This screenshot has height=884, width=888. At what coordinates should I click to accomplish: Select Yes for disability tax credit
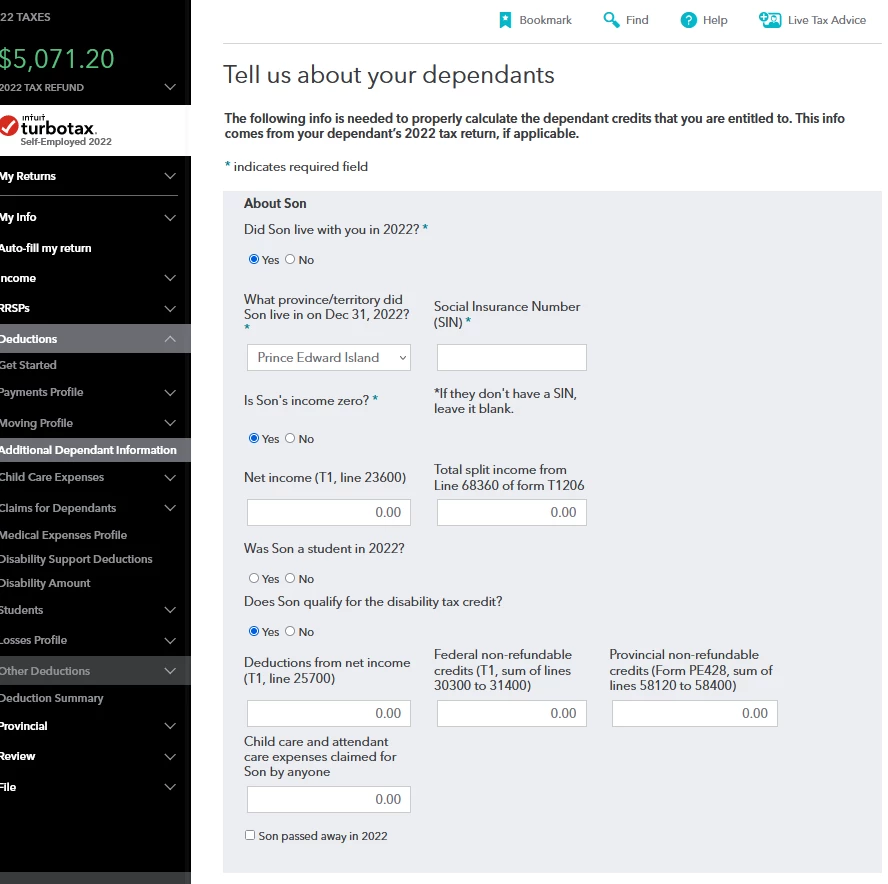pos(254,631)
